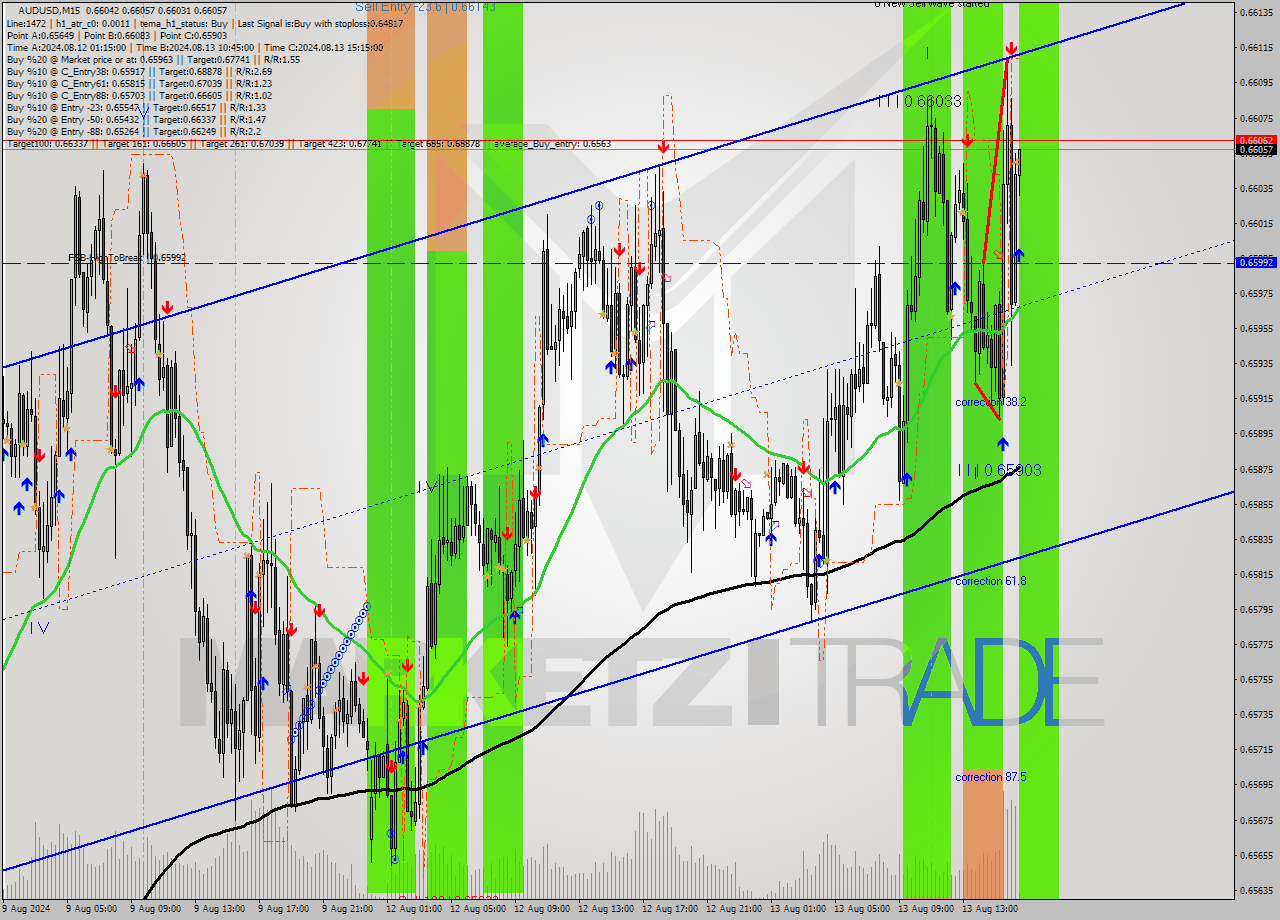
Task: Click the 0.65755 price axis label
Action: point(1256,679)
